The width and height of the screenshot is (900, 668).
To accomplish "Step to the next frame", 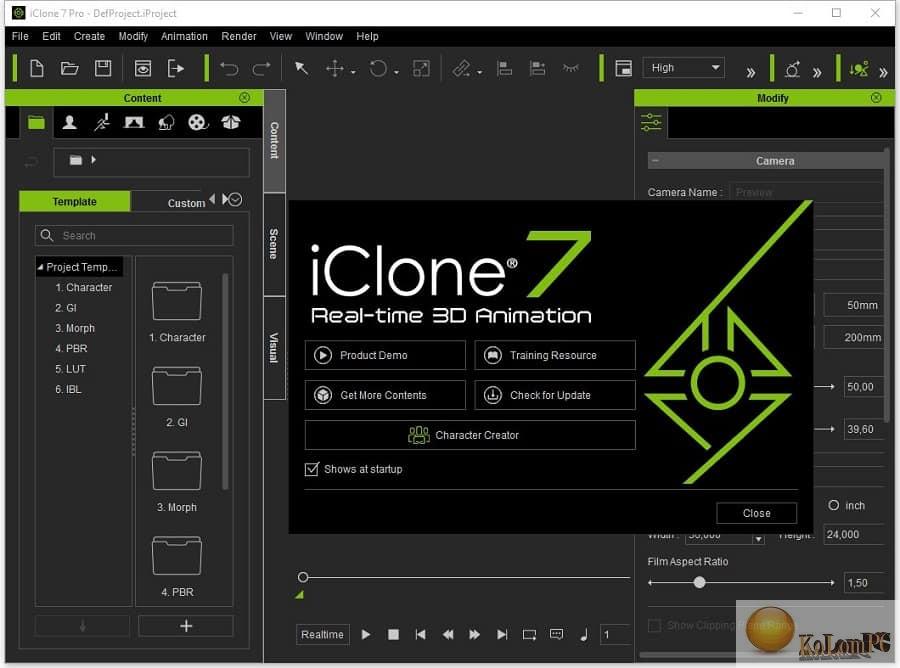I will click(x=475, y=635).
